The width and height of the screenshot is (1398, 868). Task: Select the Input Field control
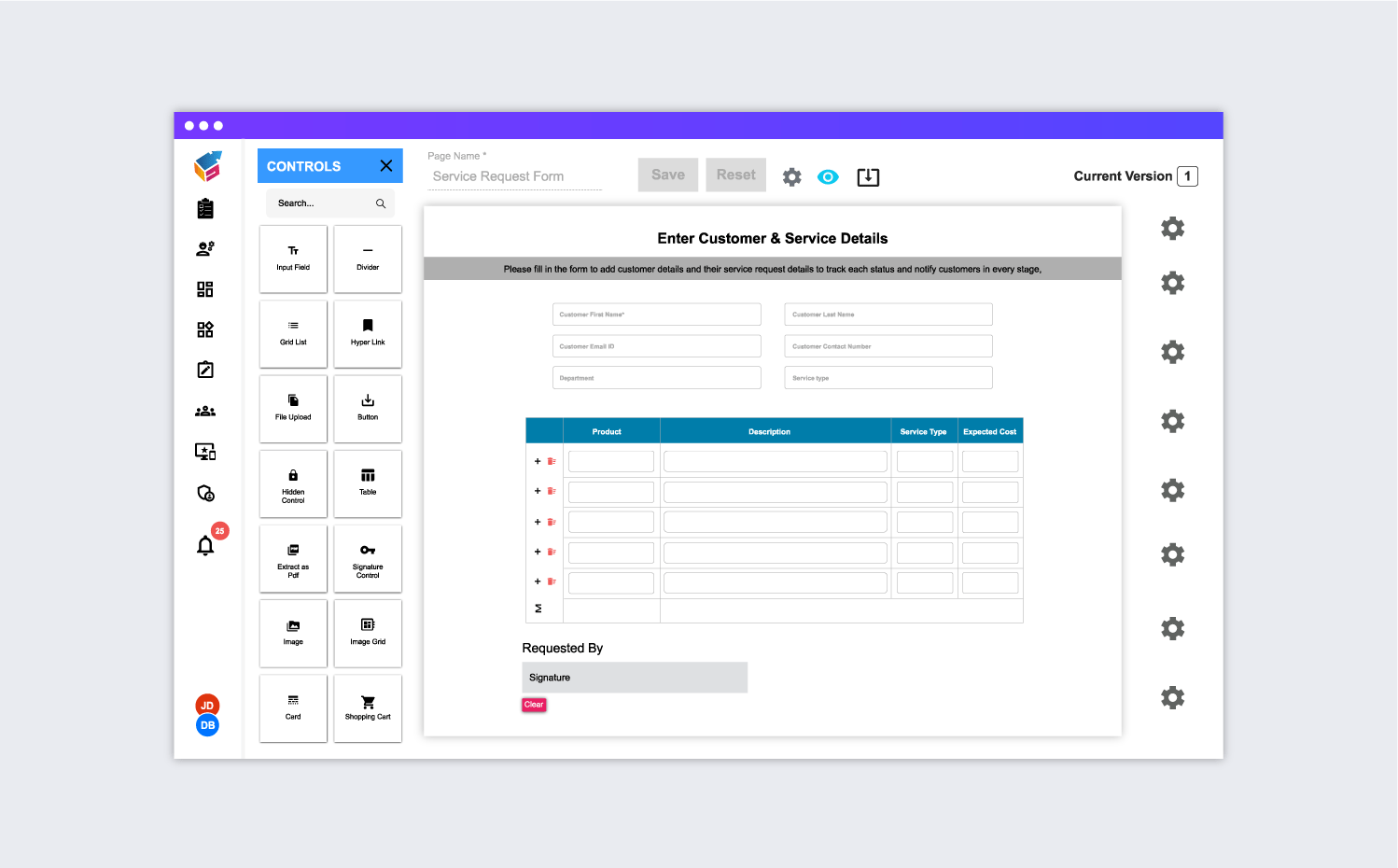(x=293, y=259)
